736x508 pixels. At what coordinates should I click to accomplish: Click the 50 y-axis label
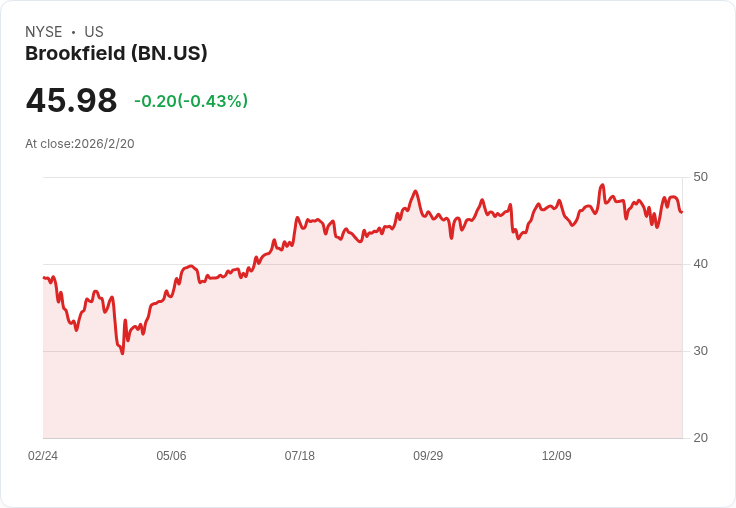coord(700,177)
